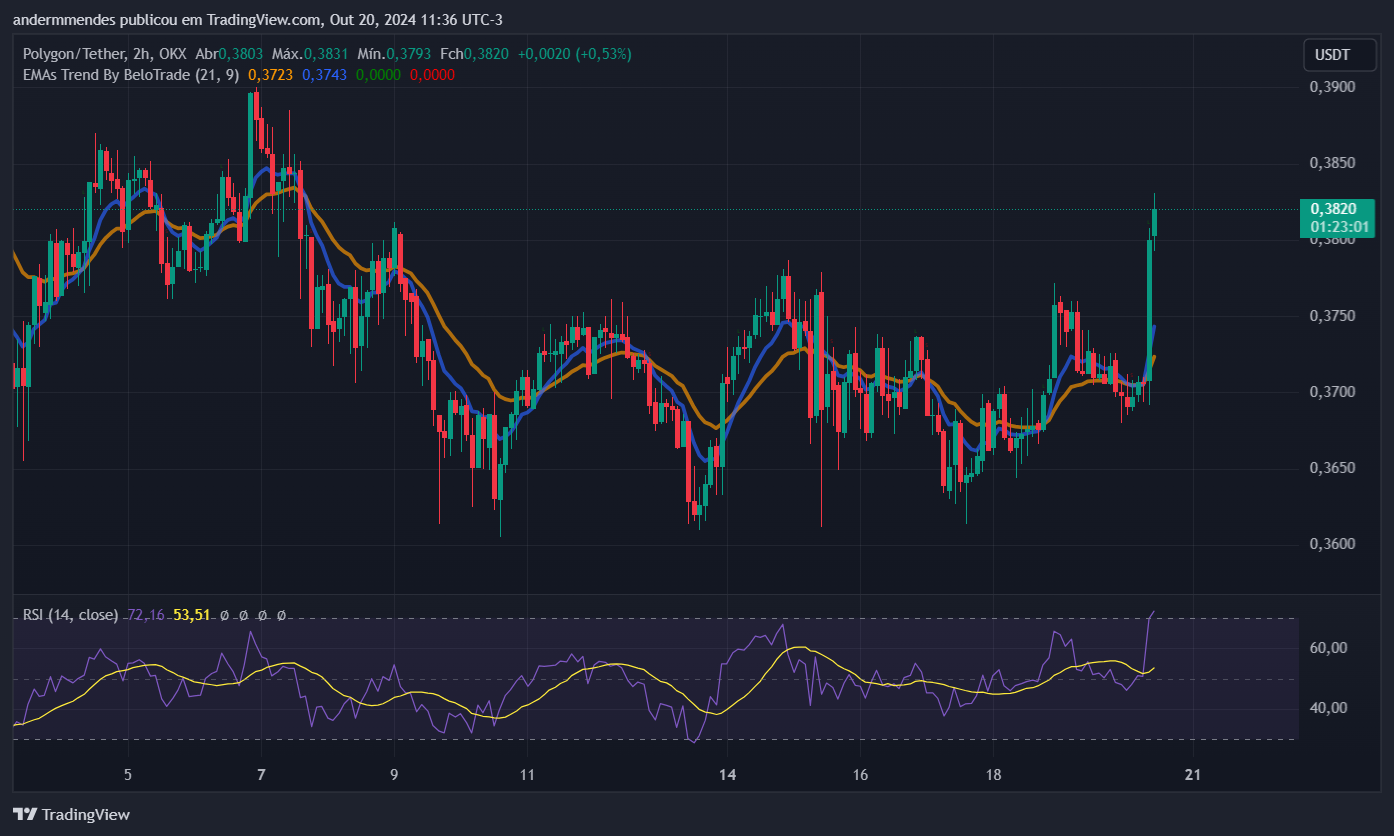The height and width of the screenshot is (836, 1394).
Task: Click the 60,00 level on RSI axis
Action: (1328, 648)
